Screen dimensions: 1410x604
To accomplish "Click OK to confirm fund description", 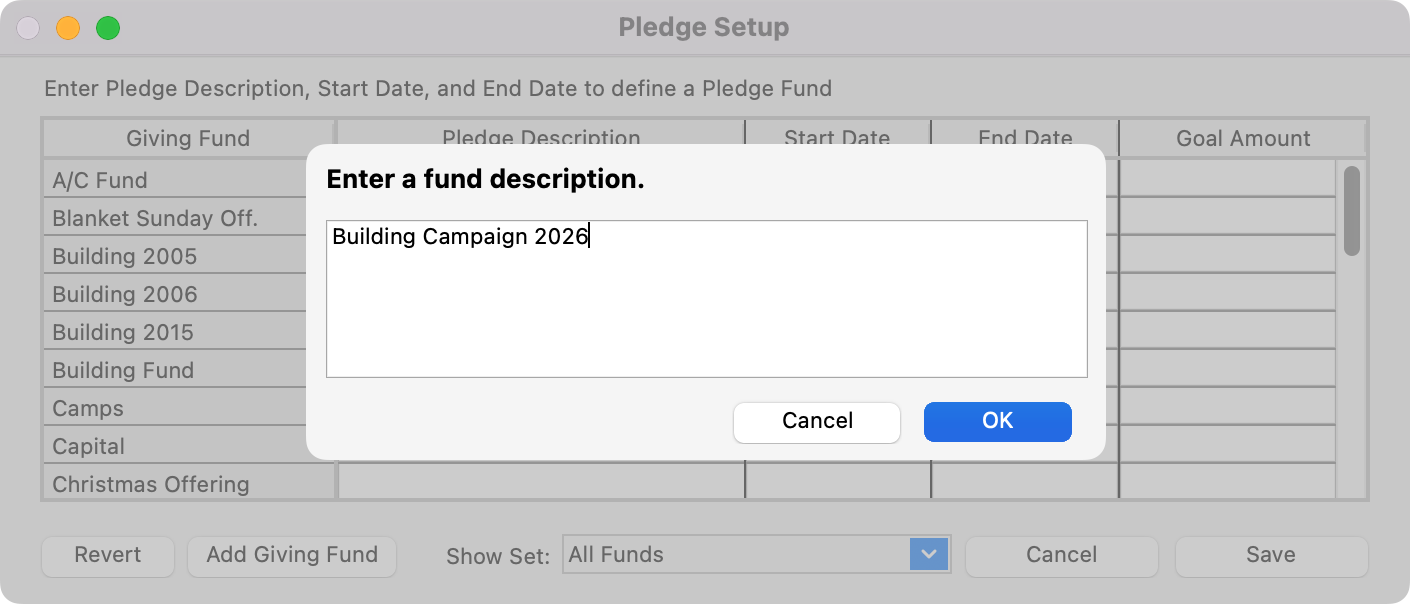I will coord(996,422).
